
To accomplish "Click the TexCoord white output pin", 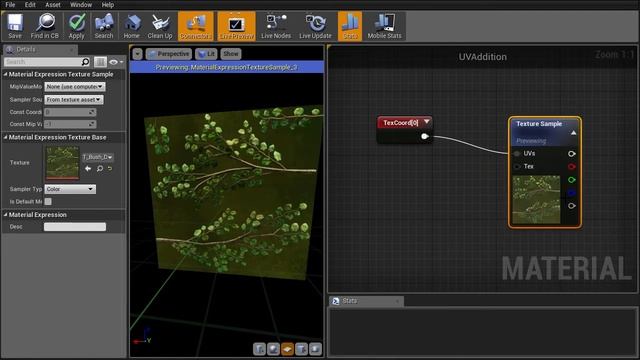I will tap(424, 136).
